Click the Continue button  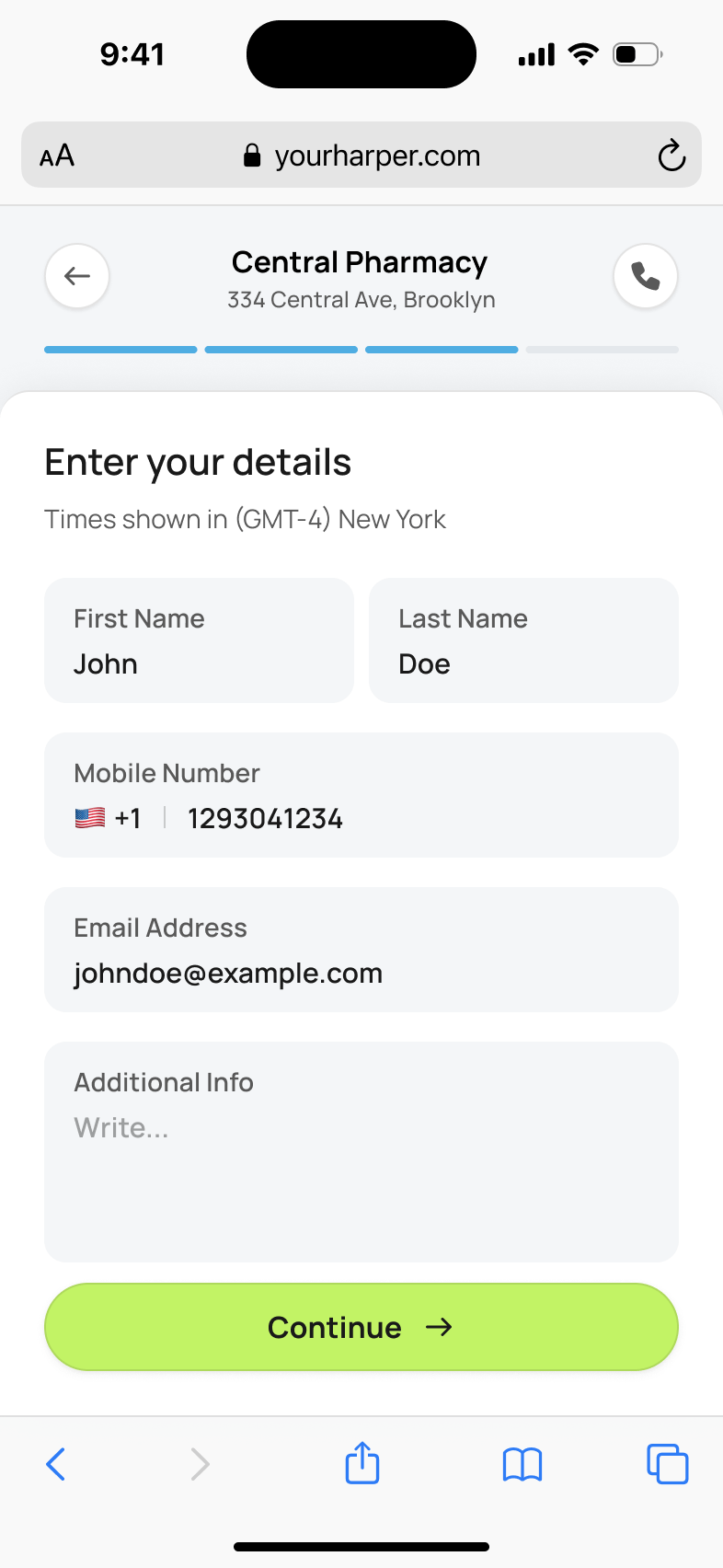[x=361, y=1327]
